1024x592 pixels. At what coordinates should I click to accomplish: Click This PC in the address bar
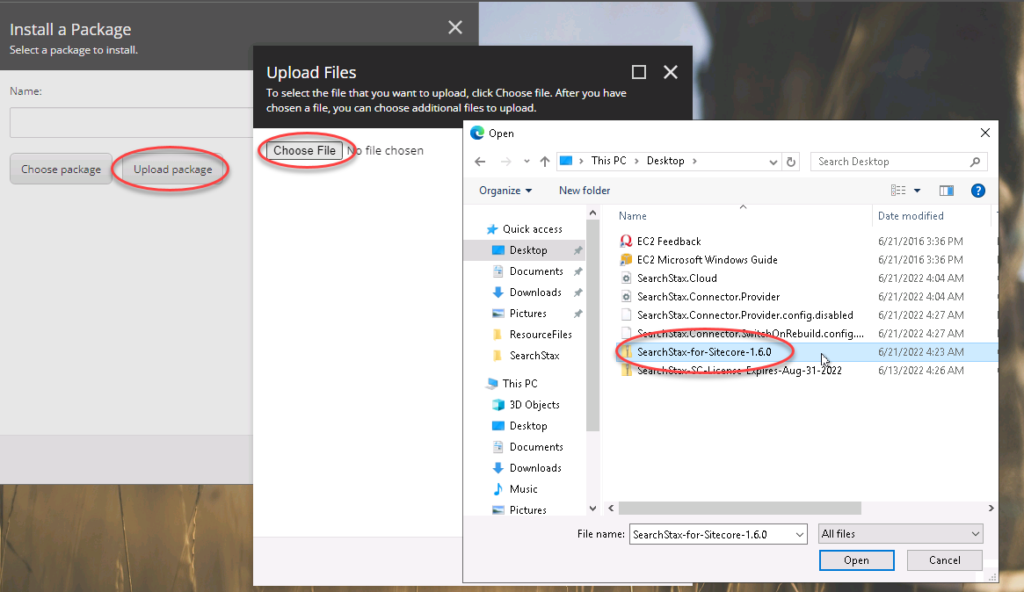[x=608, y=161]
